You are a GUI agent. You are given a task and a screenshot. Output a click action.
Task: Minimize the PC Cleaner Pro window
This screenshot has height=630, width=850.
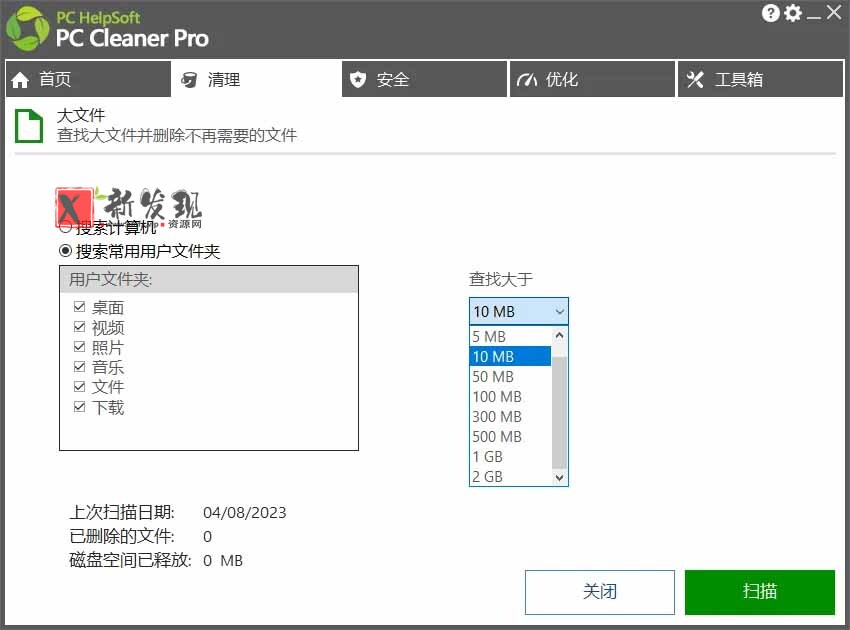click(813, 18)
